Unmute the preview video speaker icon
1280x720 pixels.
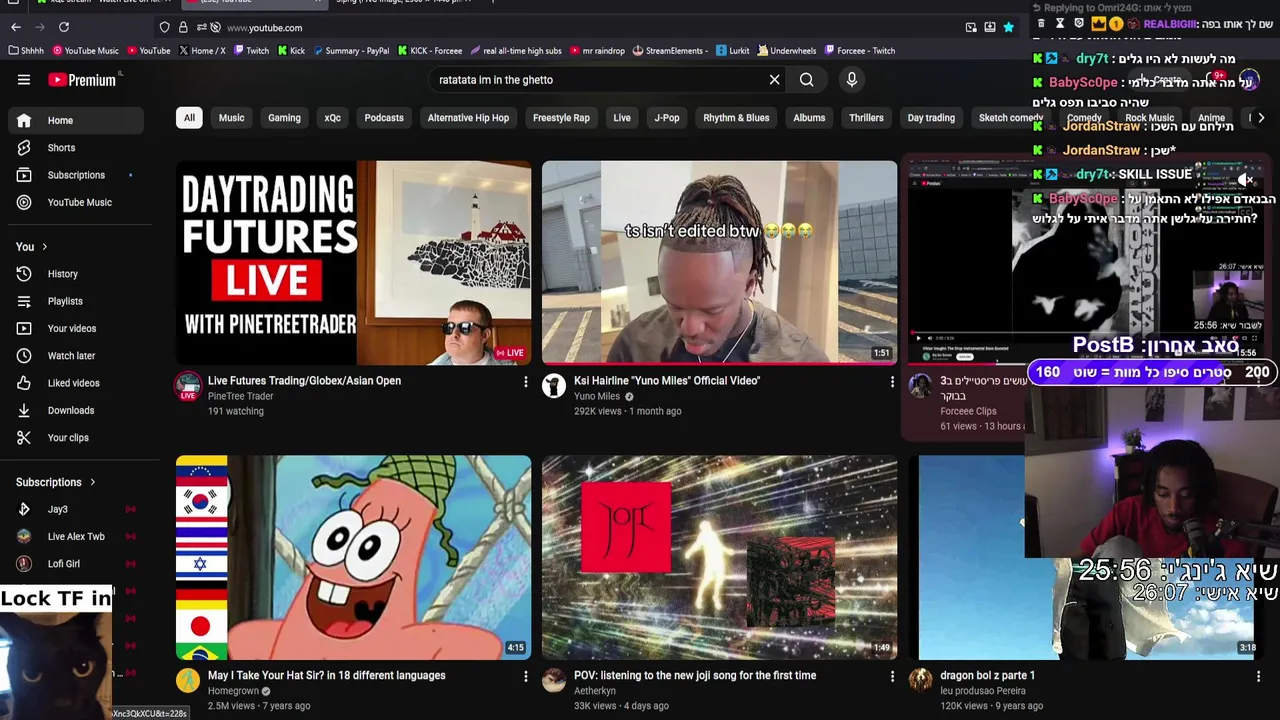click(1245, 180)
